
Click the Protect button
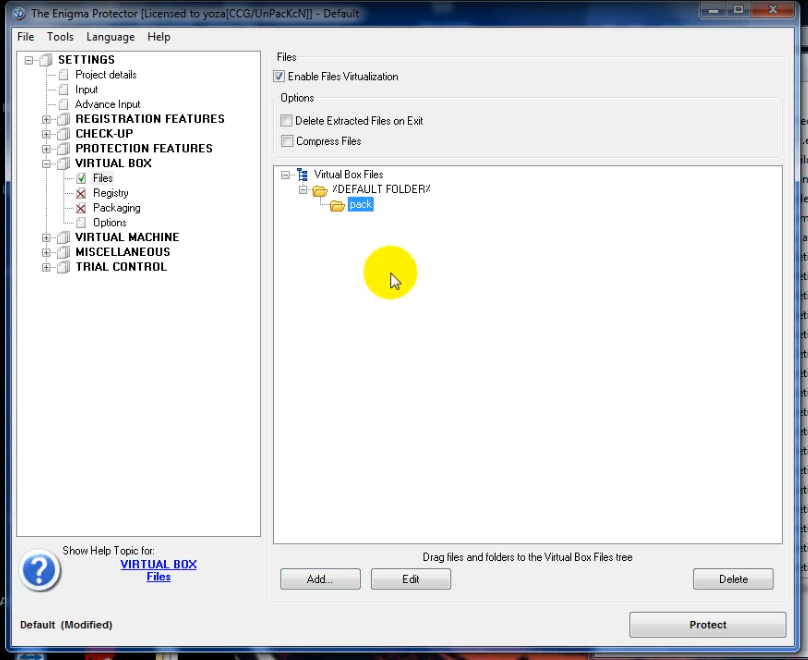(x=708, y=625)
